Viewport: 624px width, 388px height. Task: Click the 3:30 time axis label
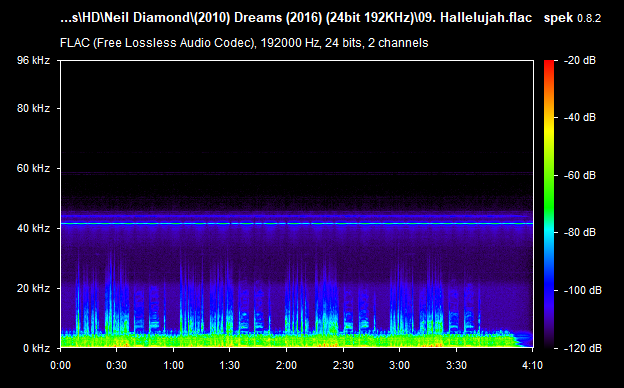(456, 365)
